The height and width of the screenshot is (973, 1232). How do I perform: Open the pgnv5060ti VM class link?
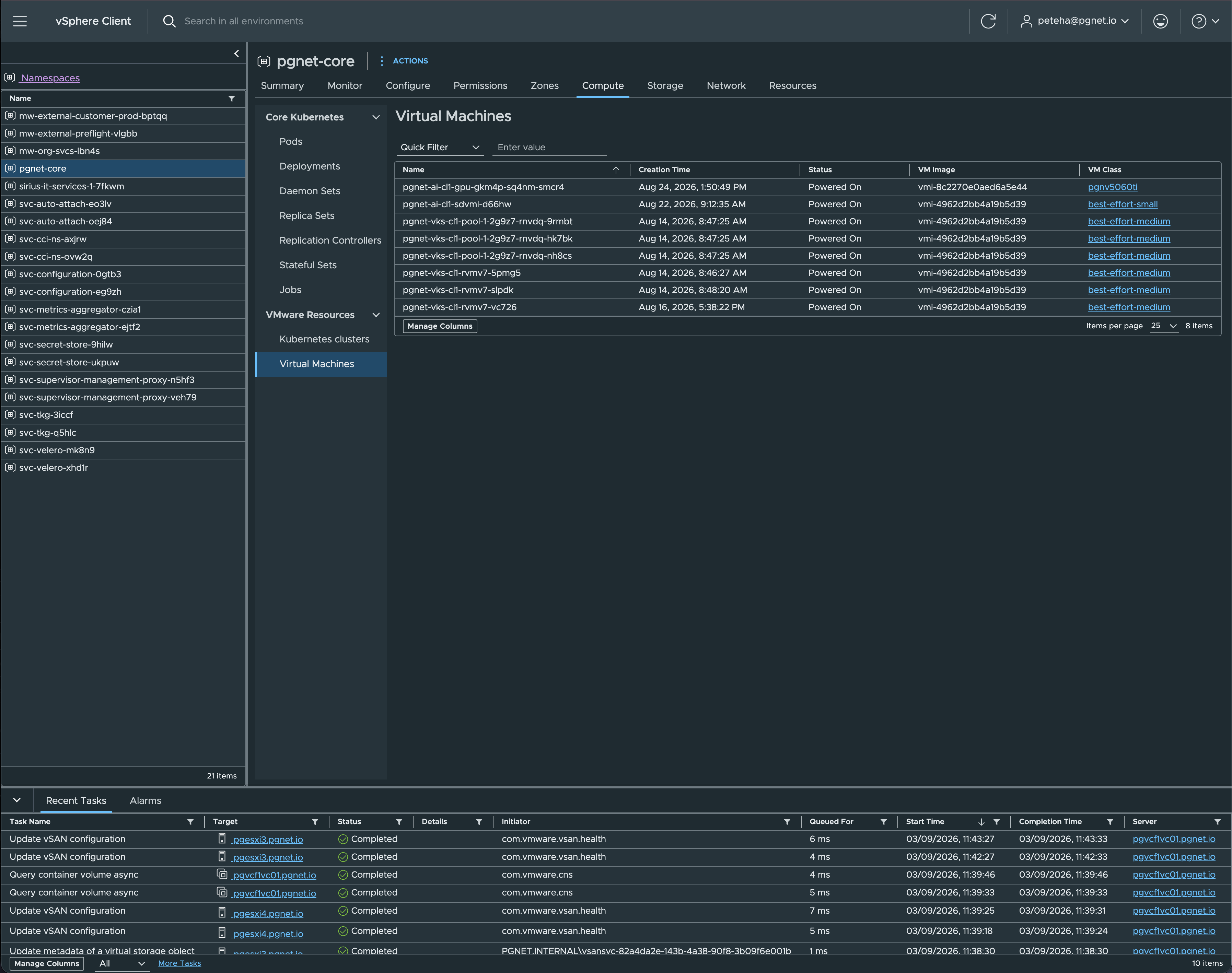[1112, 187]
